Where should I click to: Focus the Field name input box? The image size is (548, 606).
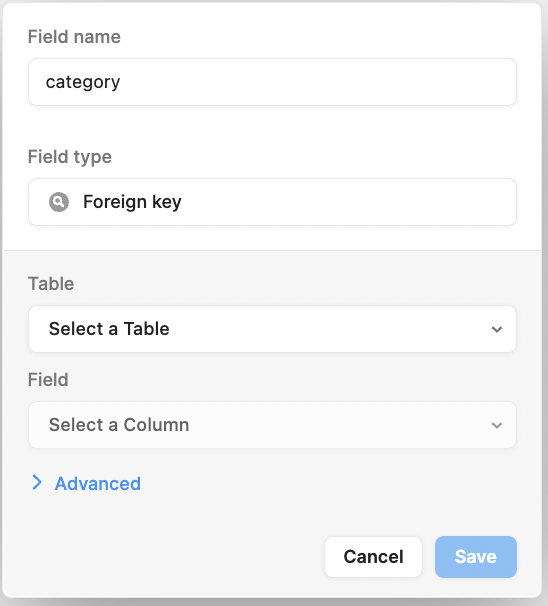point(272,82)
